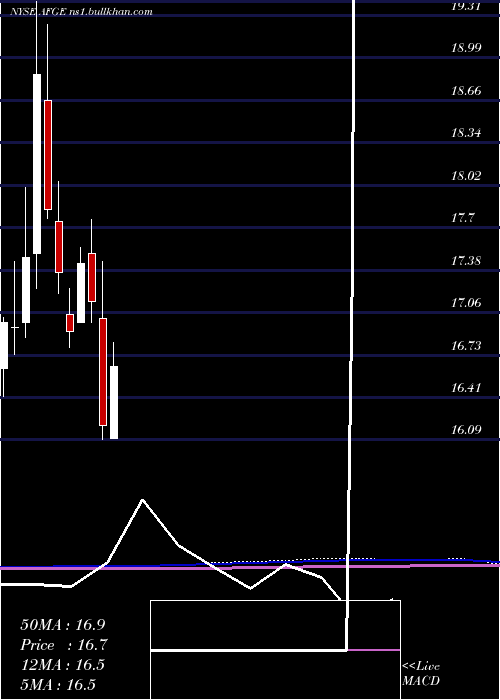Click the peak of the white MACD line

point(143,500)
